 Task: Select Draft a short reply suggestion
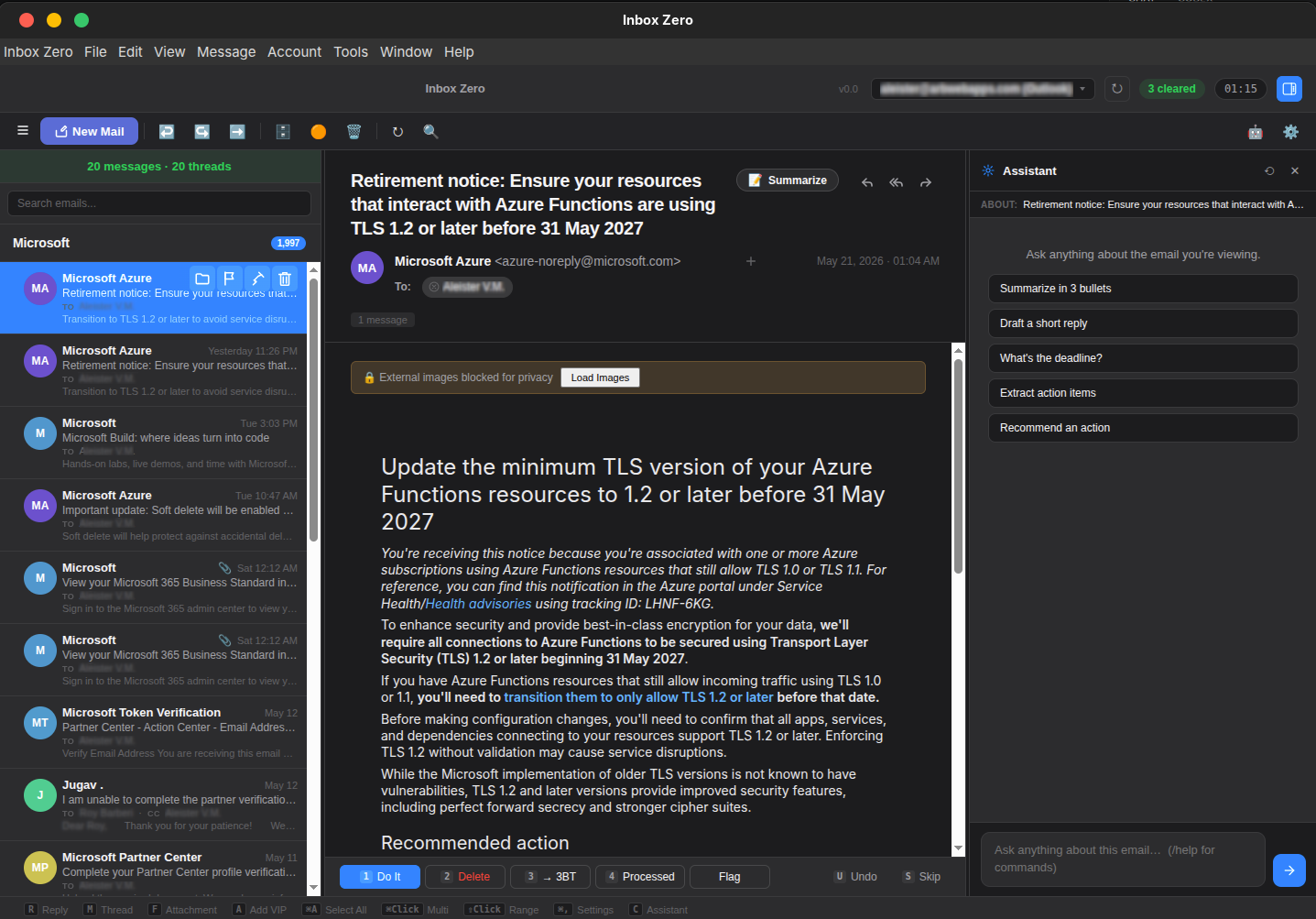1143,323
